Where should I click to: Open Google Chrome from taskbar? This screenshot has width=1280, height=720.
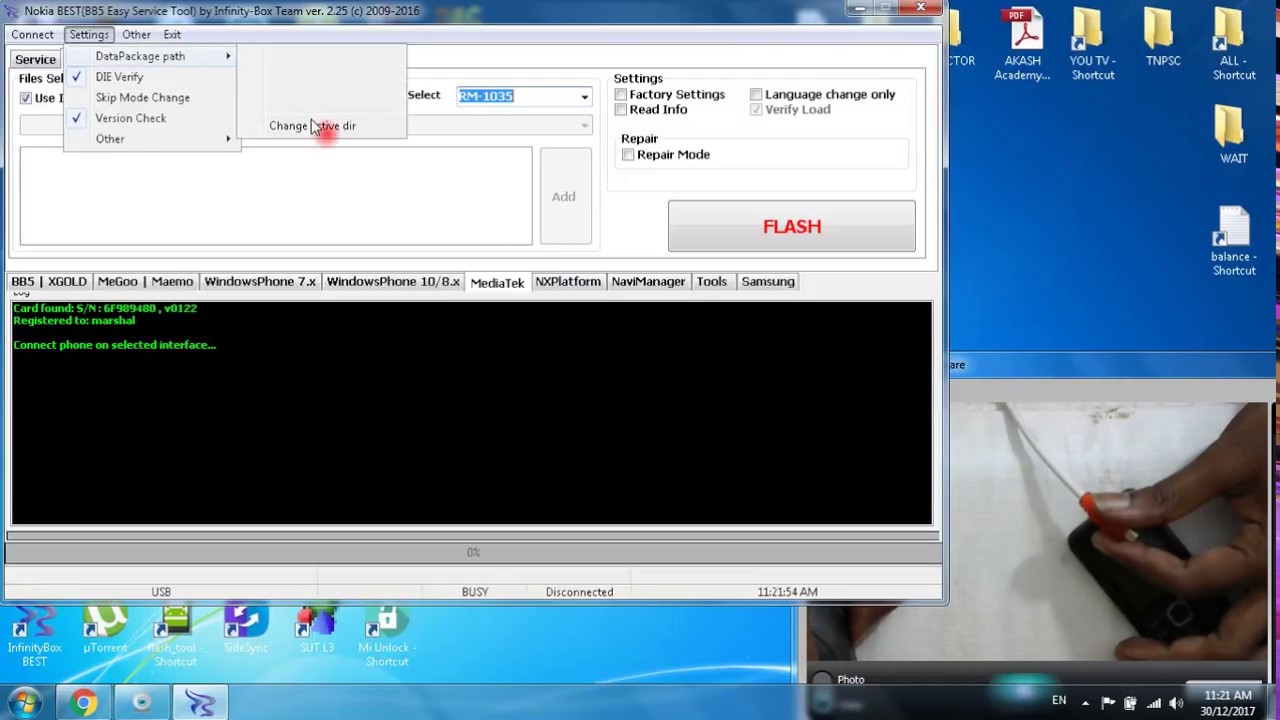coord(83,702)
